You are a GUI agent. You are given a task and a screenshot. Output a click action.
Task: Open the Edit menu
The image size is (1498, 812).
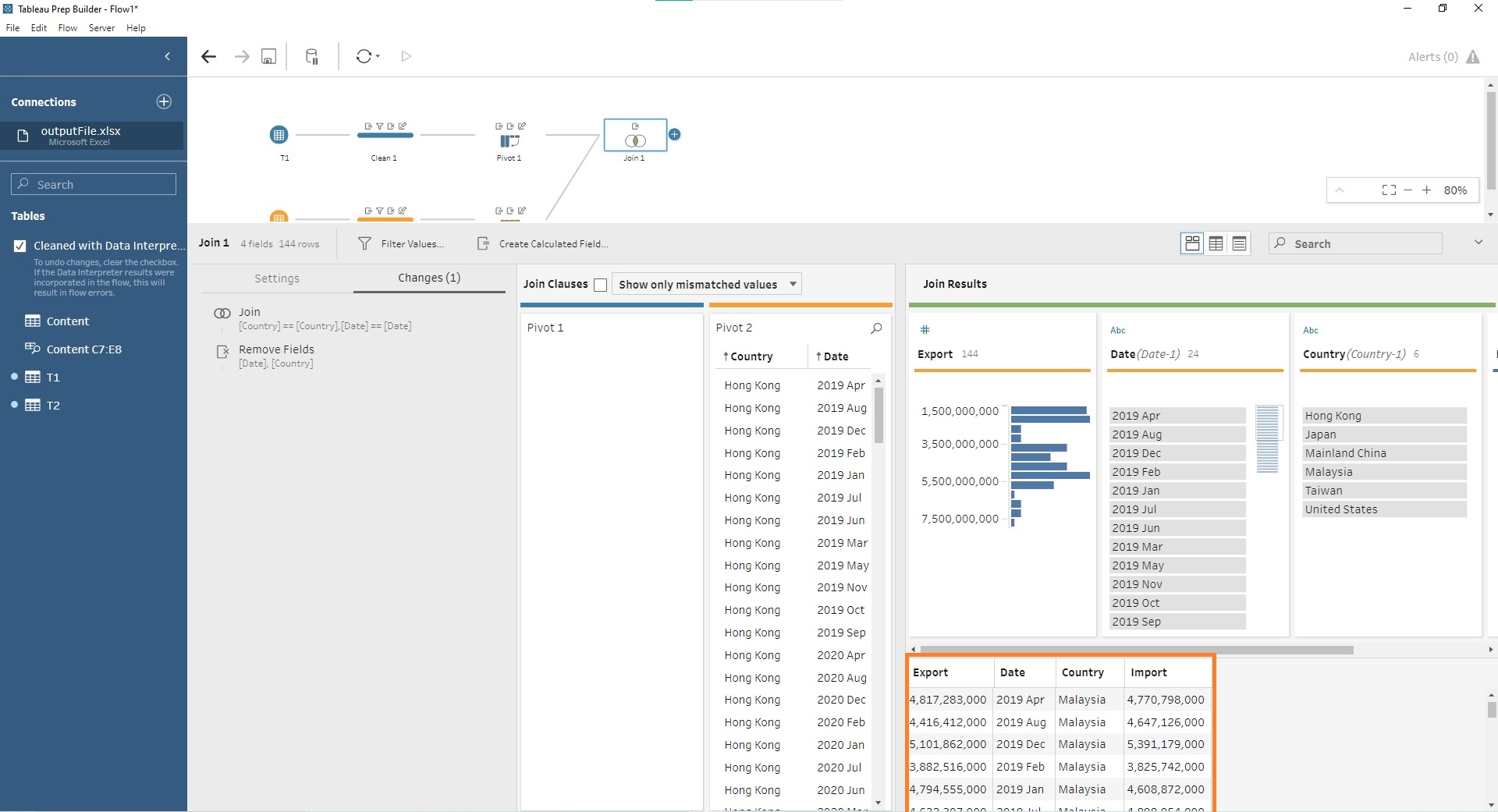tap(39, 28)
